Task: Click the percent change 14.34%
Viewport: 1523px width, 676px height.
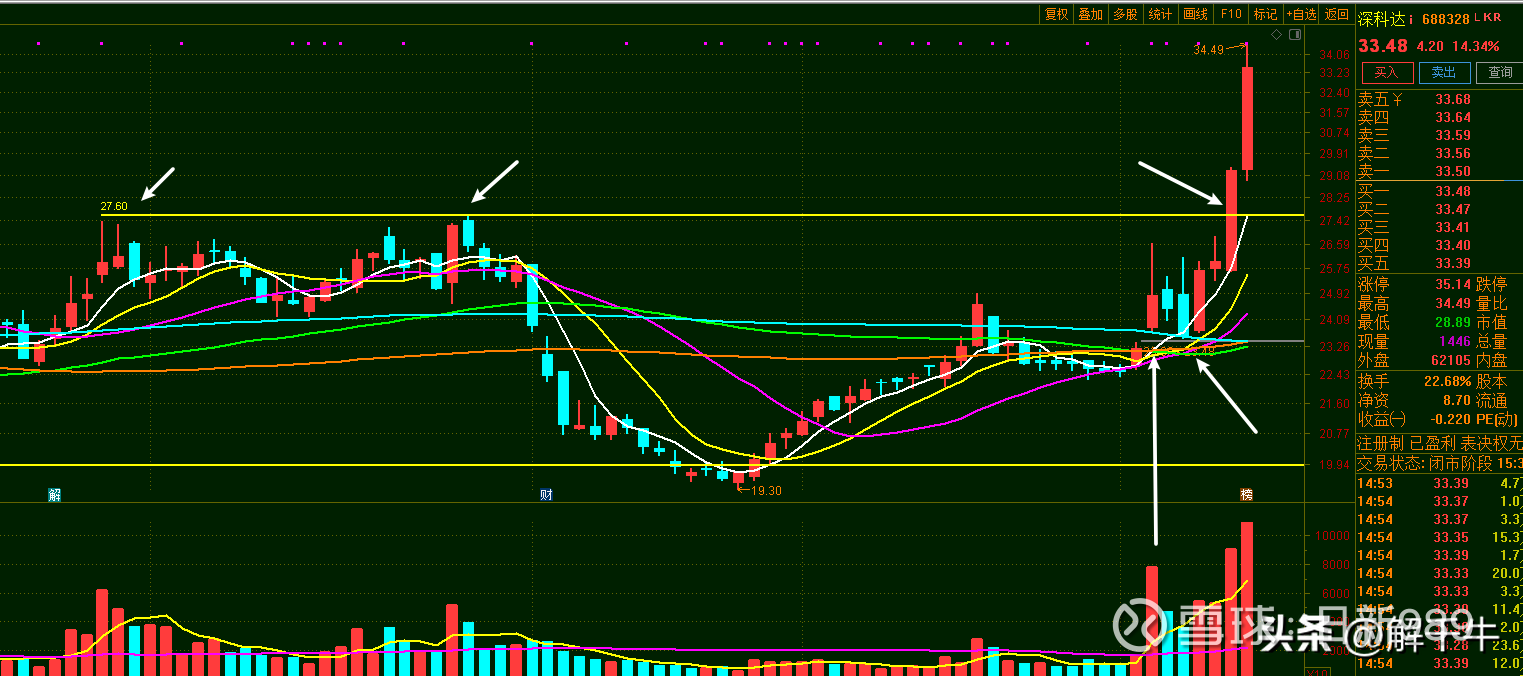Action: [x=1475, y=46]
